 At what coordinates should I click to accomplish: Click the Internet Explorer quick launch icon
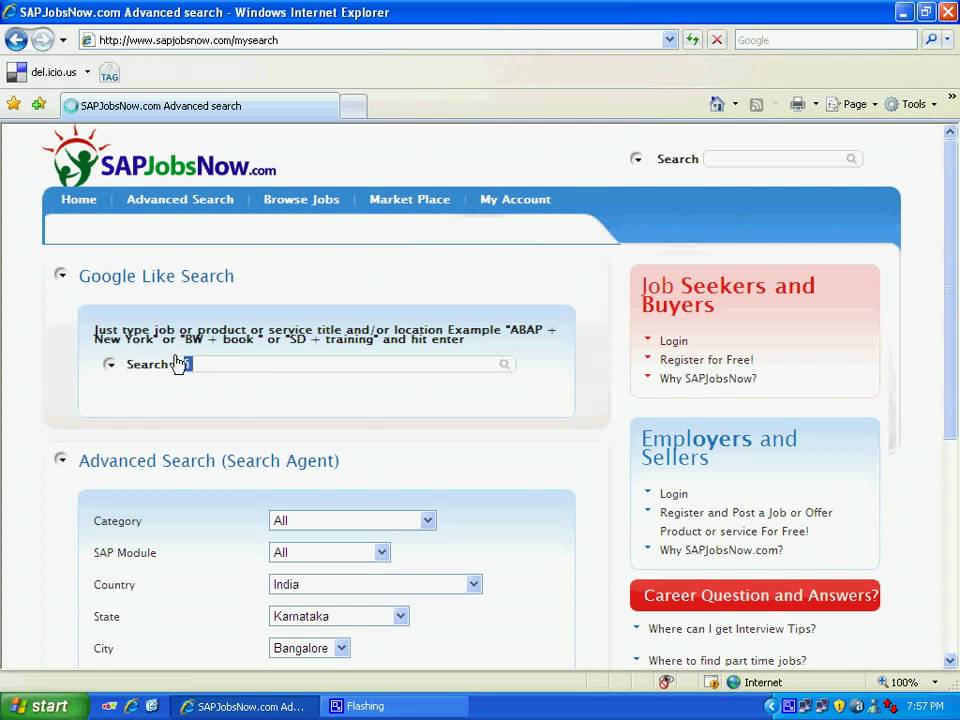pos(130,706)
